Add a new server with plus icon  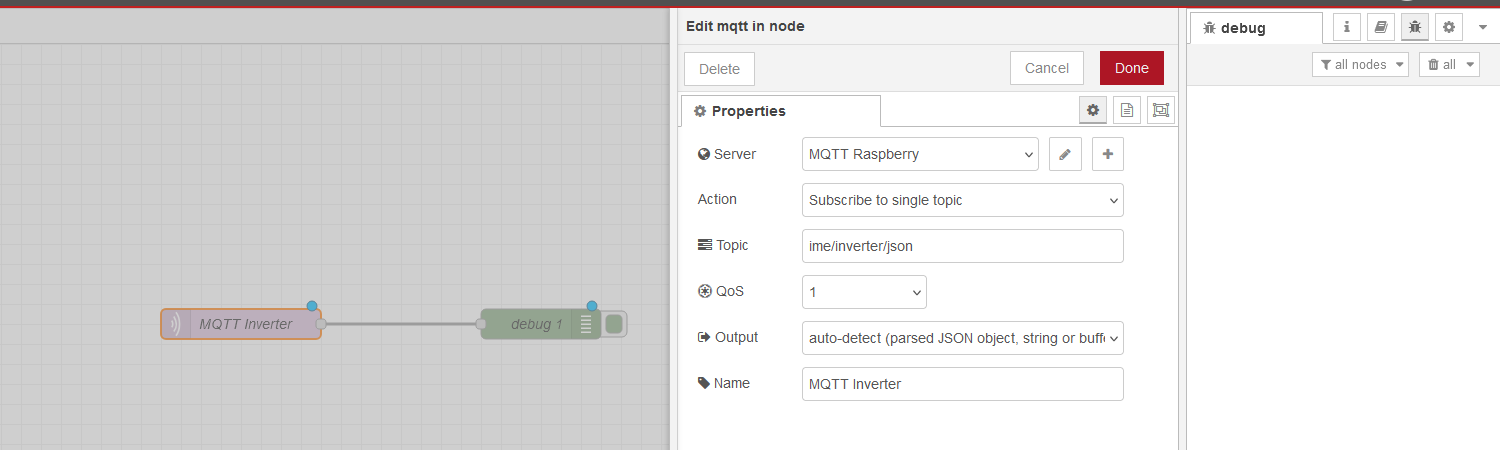click(x=1108, y=154)
